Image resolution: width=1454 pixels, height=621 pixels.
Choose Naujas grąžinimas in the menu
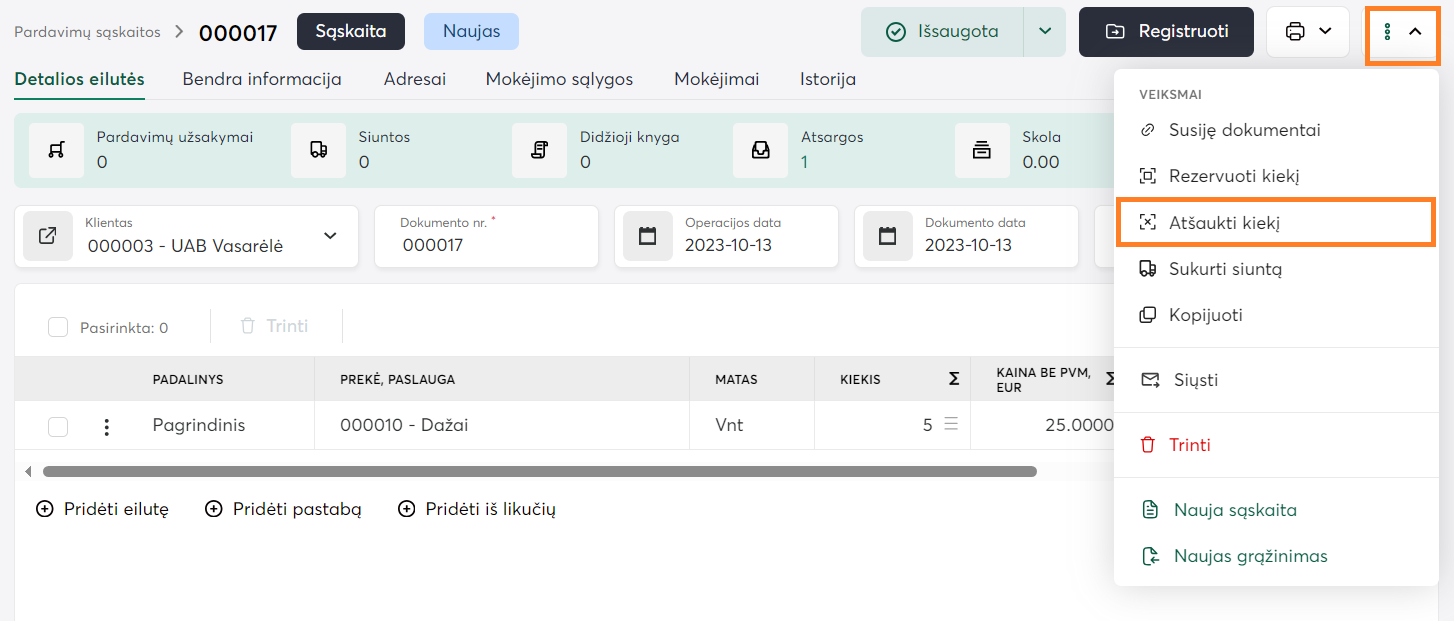[1250, 556]
